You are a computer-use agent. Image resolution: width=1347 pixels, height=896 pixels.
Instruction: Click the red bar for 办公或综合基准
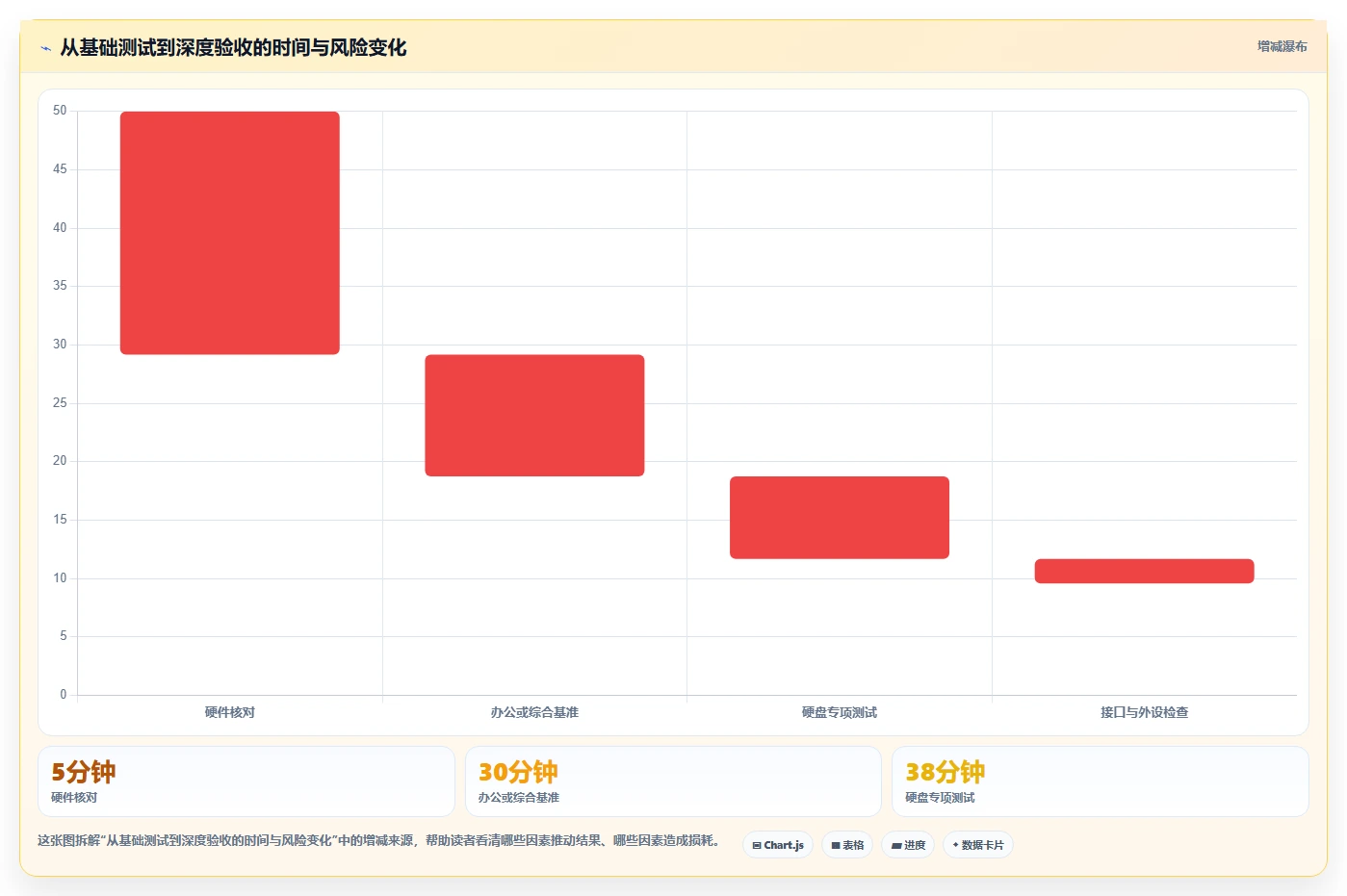pos(534,416)
